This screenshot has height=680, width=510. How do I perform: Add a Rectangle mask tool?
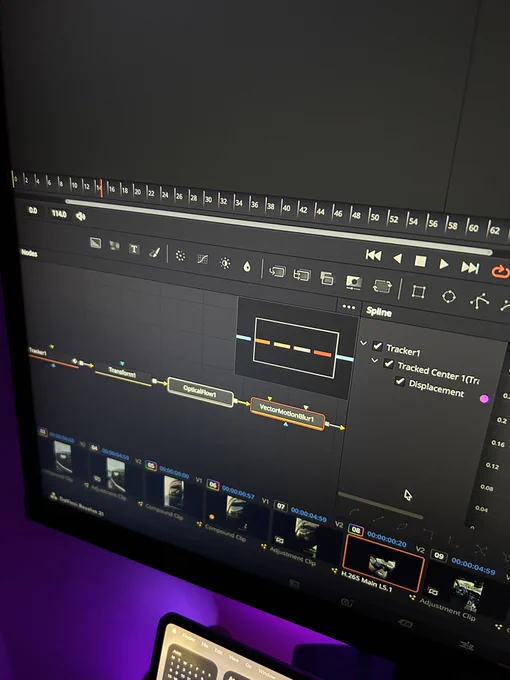418,291
